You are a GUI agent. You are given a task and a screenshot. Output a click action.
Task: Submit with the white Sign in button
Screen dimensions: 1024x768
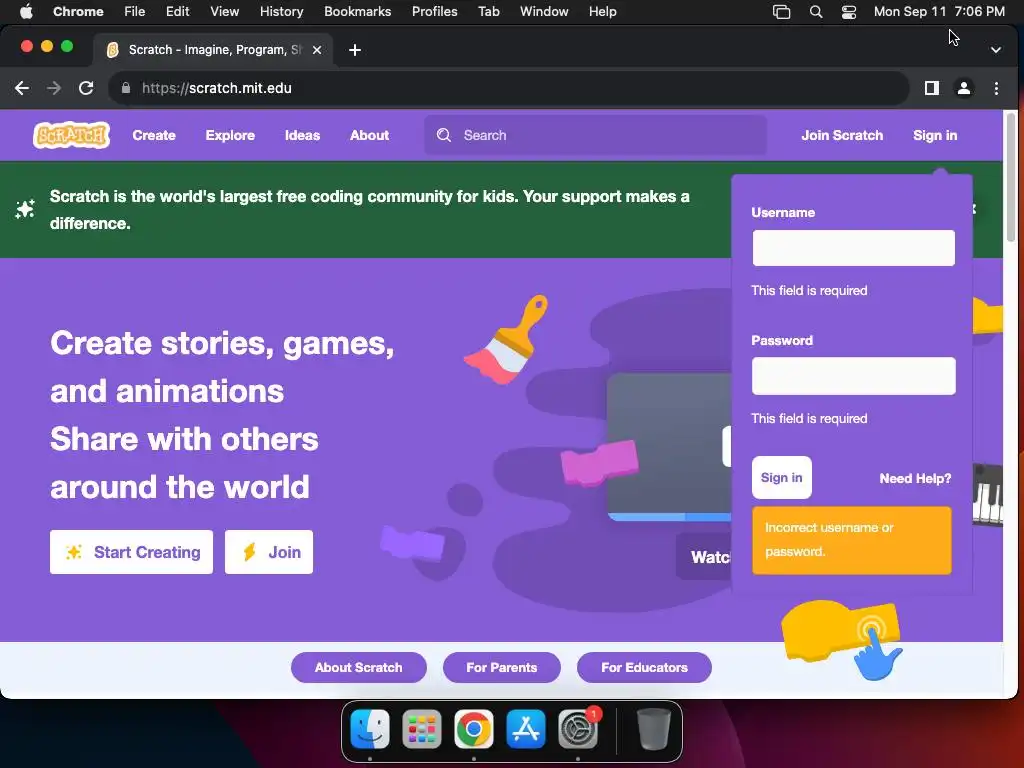tap(782, 477)
